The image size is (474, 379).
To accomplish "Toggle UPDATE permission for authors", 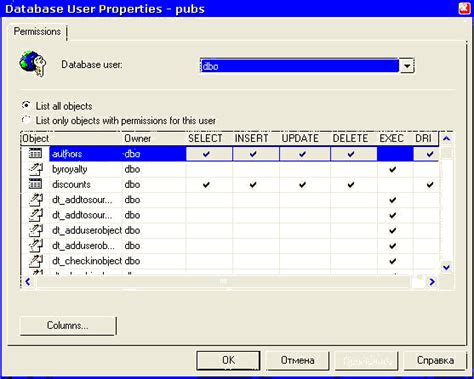I will 302,154.
